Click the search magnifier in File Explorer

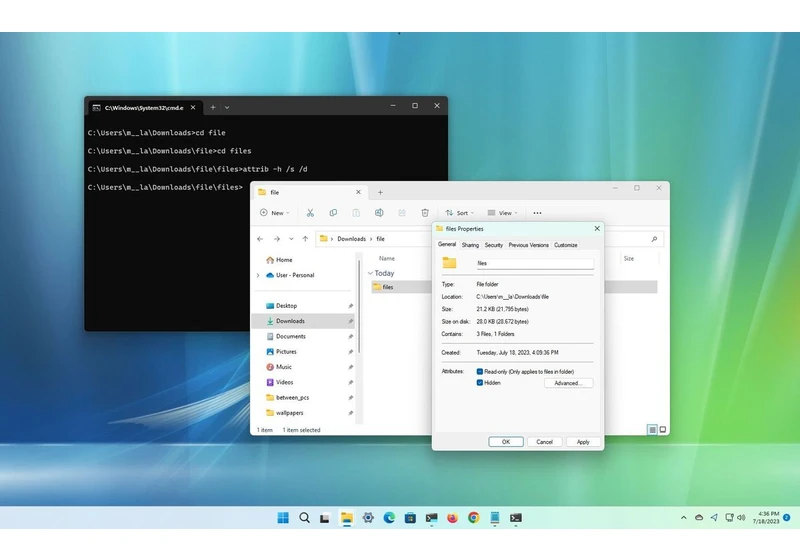tap(654, 239)
